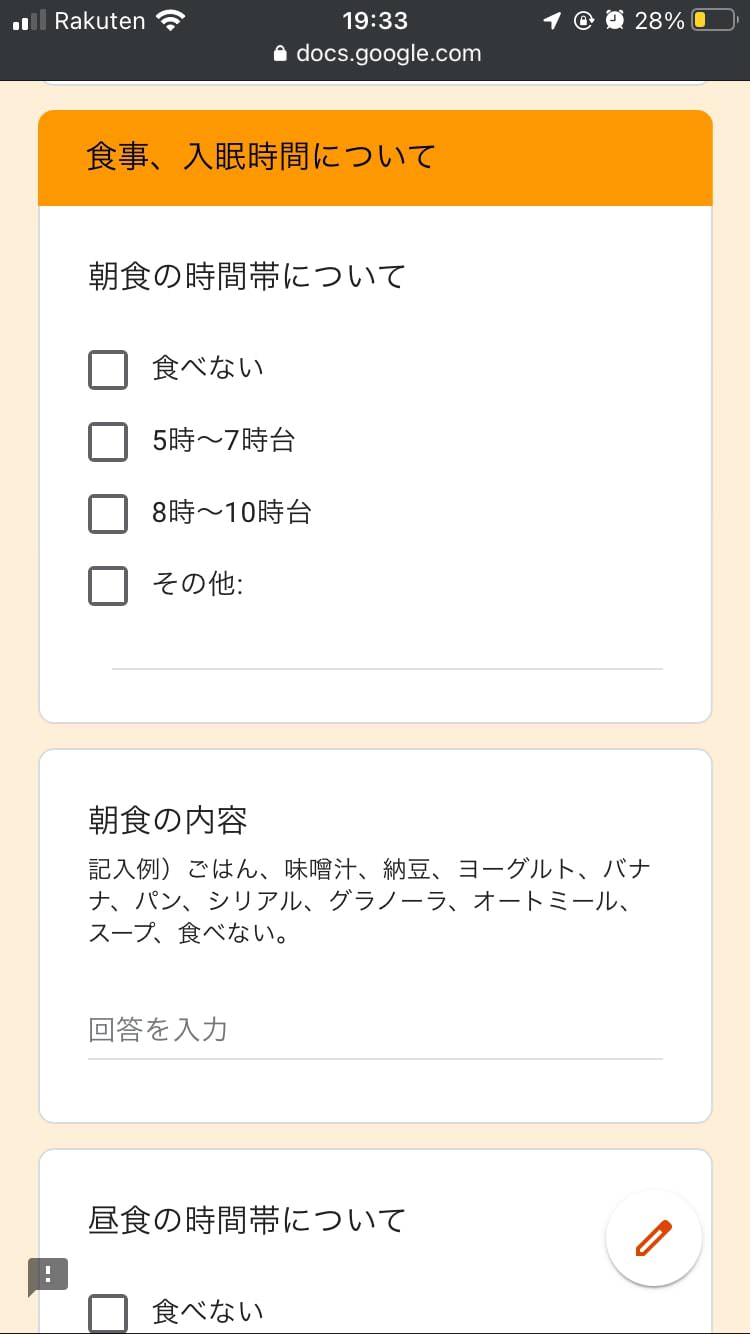
Task: Tap the alarm clock status icon
Action: tap(615, 20)
